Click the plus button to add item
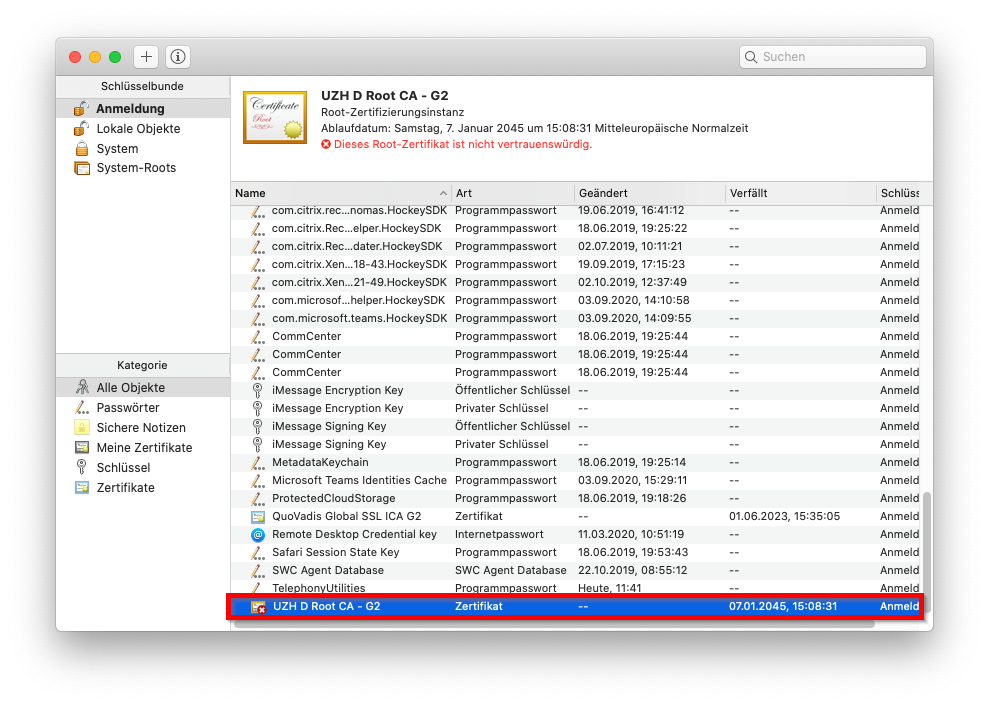This screenshot has height=705, width=989. (146, 57)
